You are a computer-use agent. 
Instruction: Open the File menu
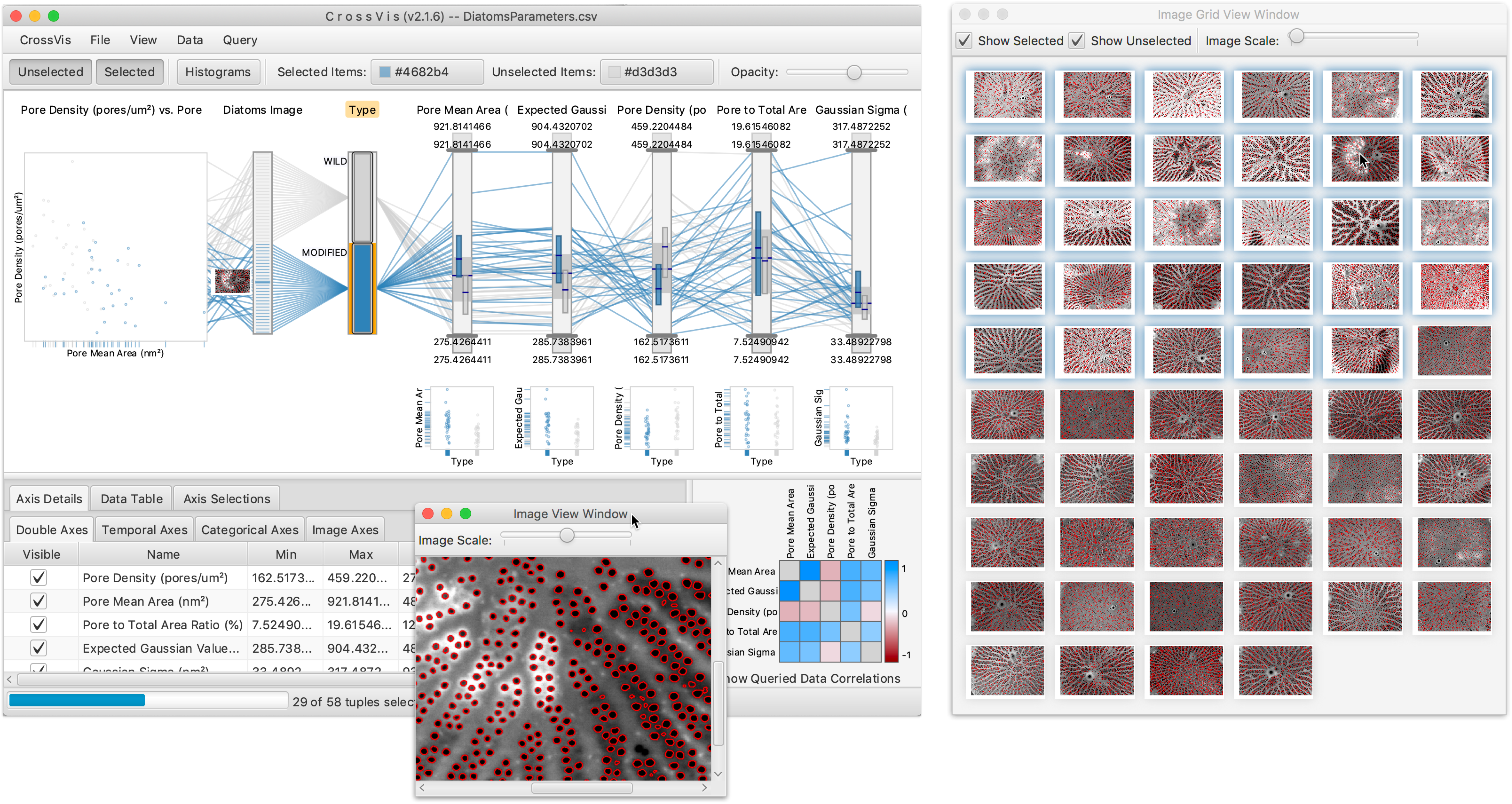click(x=100, y=40)
